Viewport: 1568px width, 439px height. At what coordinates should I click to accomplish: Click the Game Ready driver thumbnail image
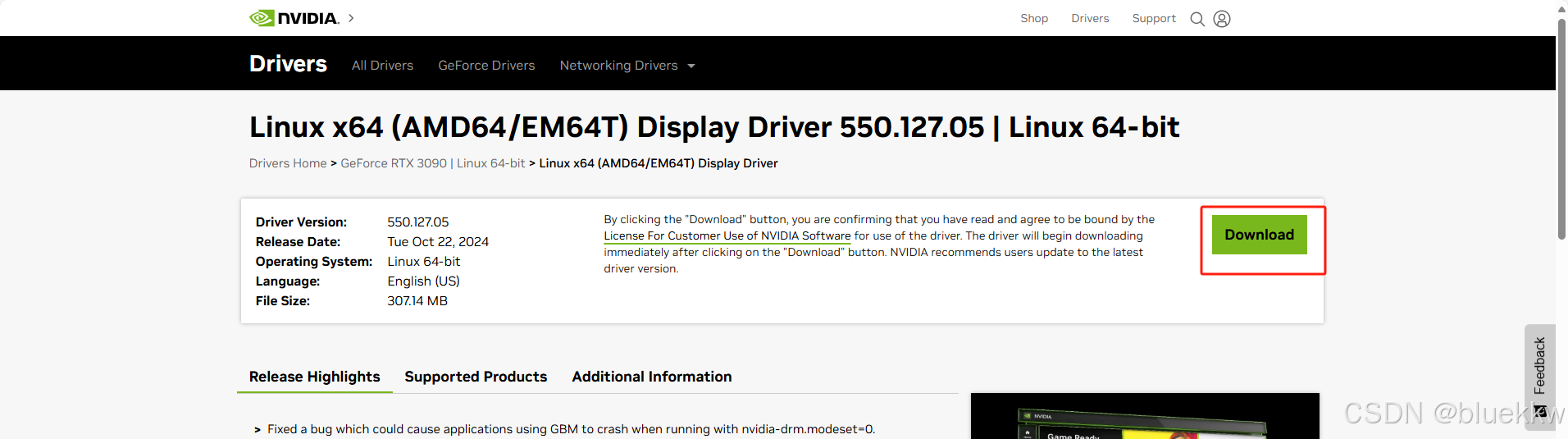coord(1145,416)
